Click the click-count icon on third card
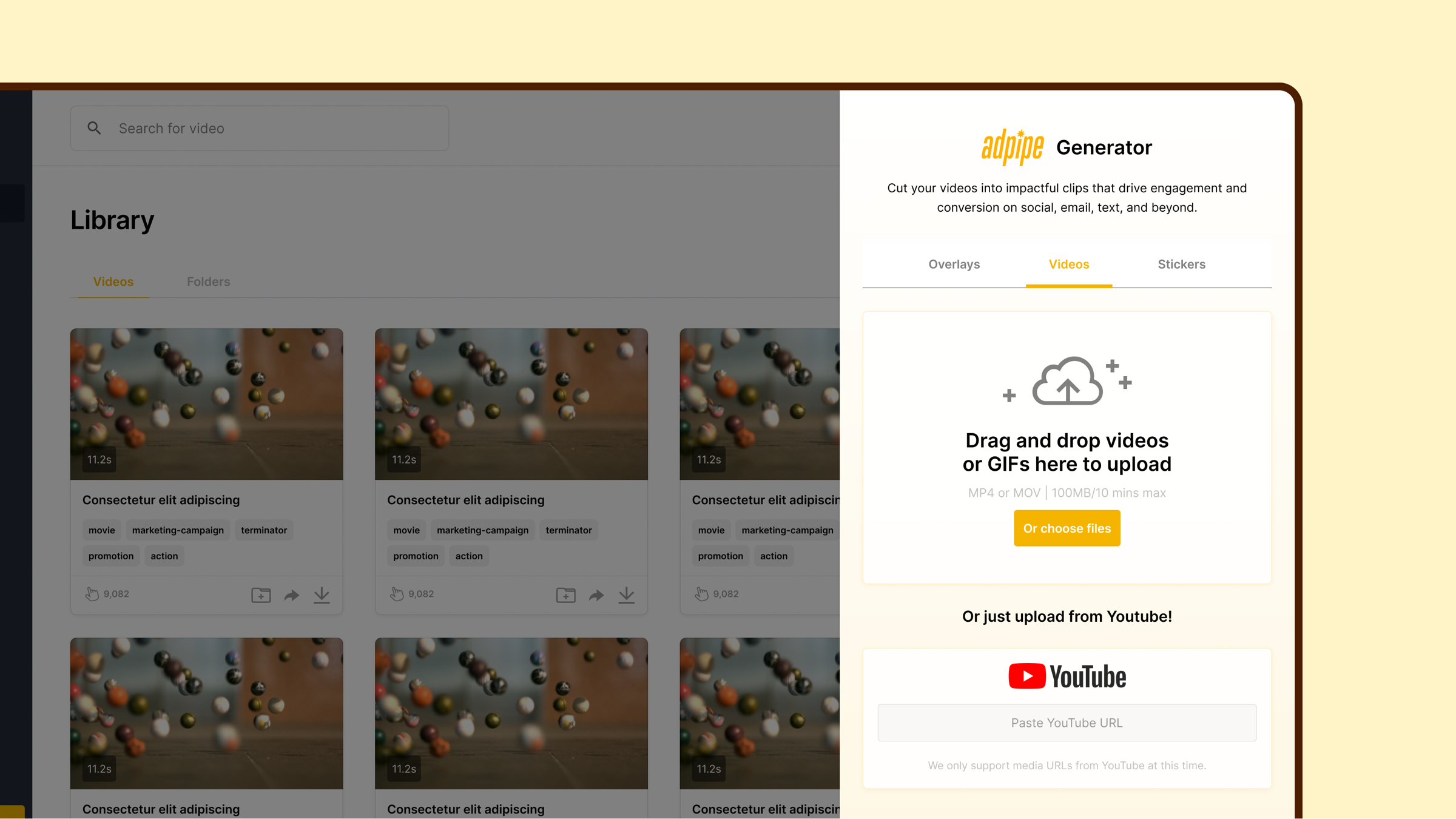Image resolution: width=1456 pixels, height=819 pixels. pyautogui.click(x=701, y=594)
